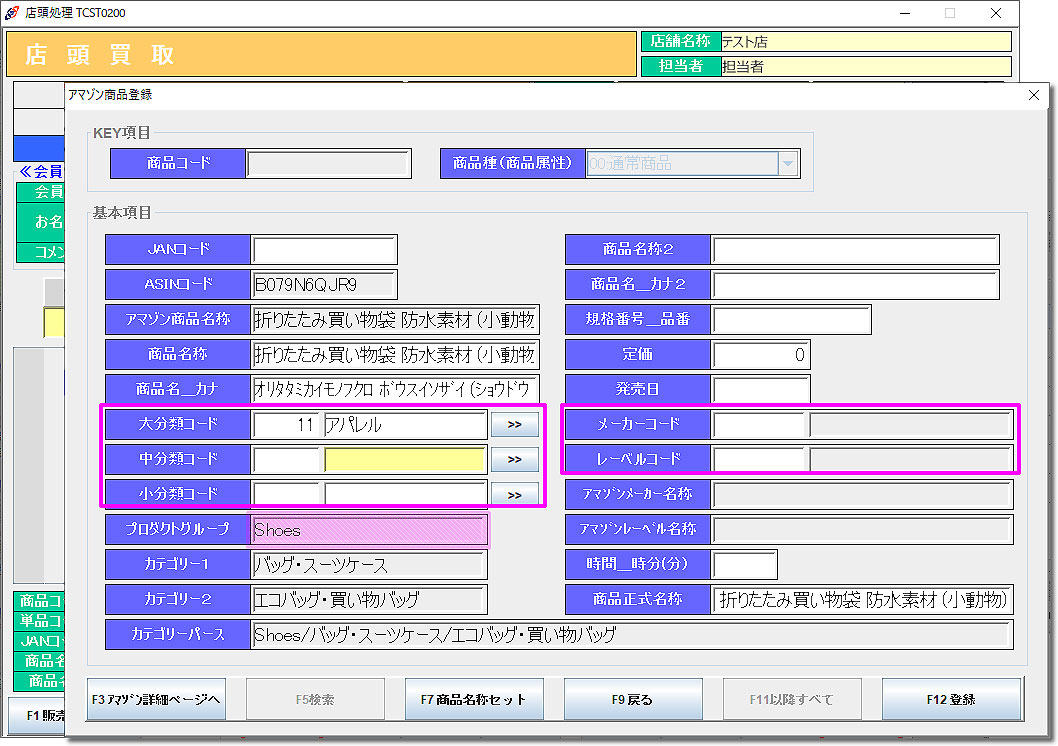Image resolution: width=1058 pixels, height=746 pixels.
Task: Click the >> button beside 小分類コード
Action: click(x=514, y=494)
